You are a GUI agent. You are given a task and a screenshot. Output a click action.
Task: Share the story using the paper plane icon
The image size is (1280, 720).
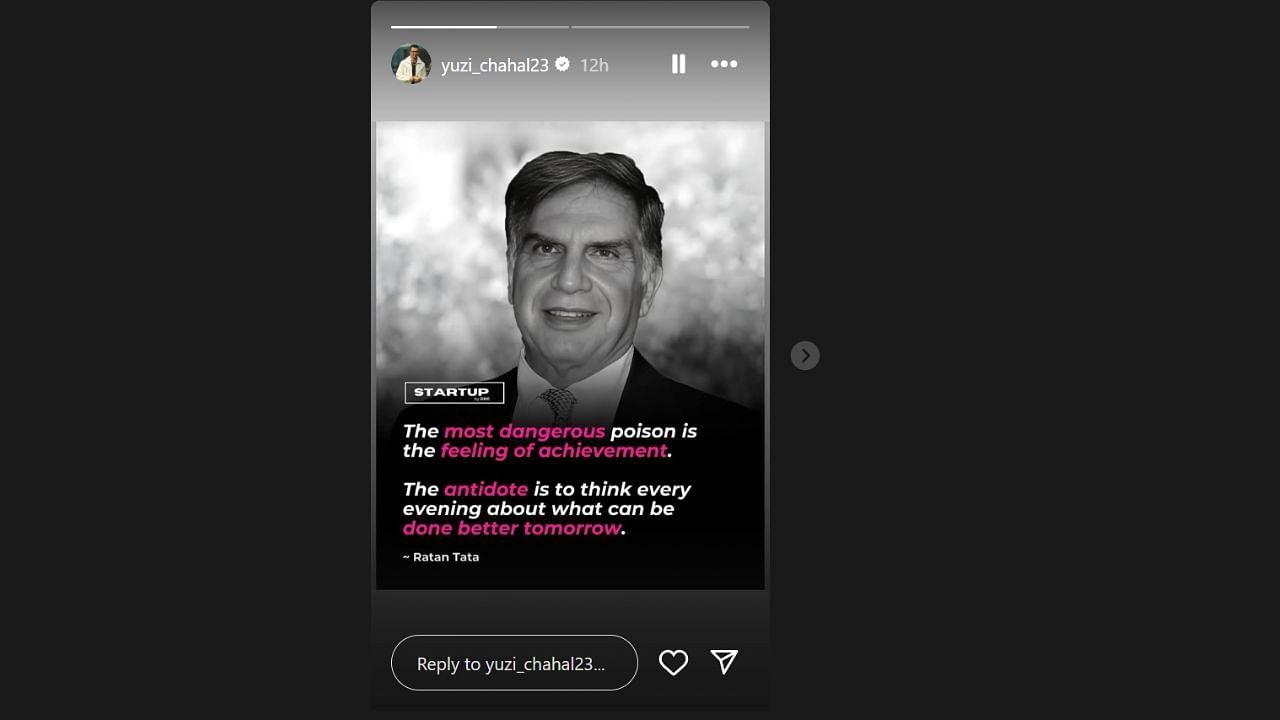point(724,662)
